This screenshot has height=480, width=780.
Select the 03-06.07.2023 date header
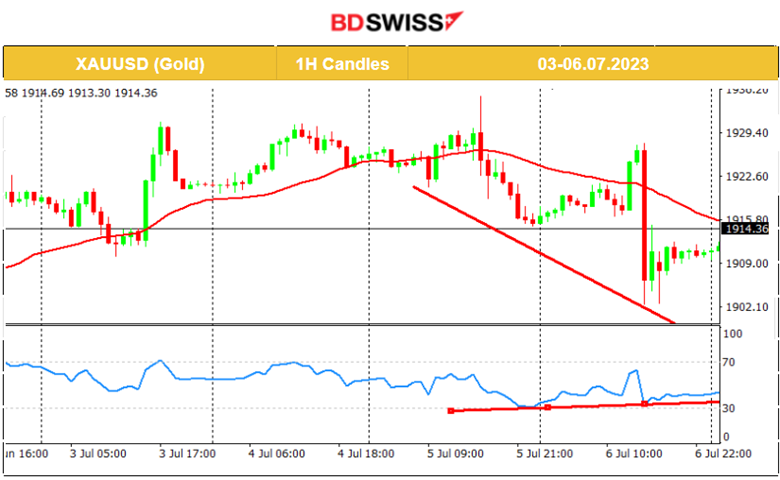pyautogui.click(x=593, y=64)
